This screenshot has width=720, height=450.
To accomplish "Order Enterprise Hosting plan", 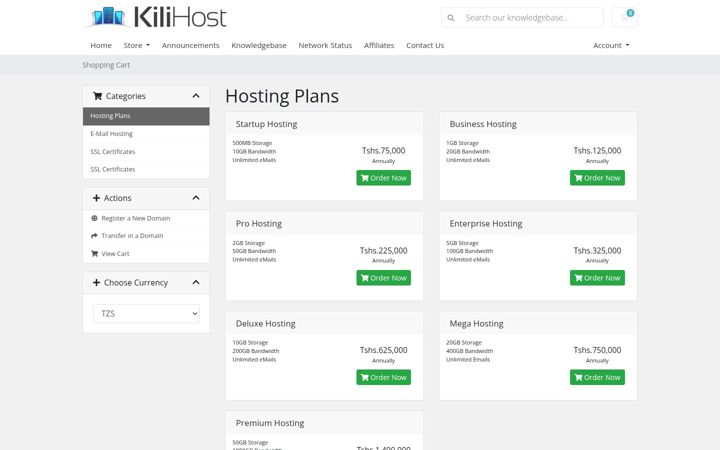I will [x=597, y=278].
